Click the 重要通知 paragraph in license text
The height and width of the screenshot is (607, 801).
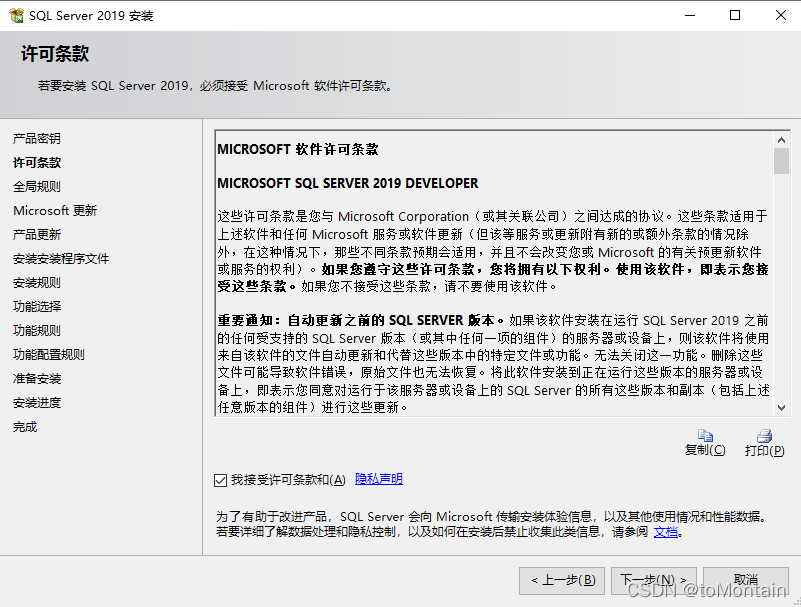493,363
